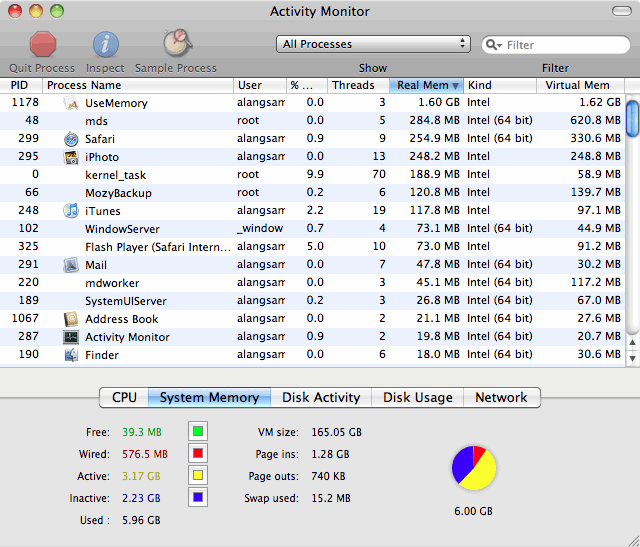640x547 pixels.
Task: Click the UseMemory app icon
Action: [71, 103]
